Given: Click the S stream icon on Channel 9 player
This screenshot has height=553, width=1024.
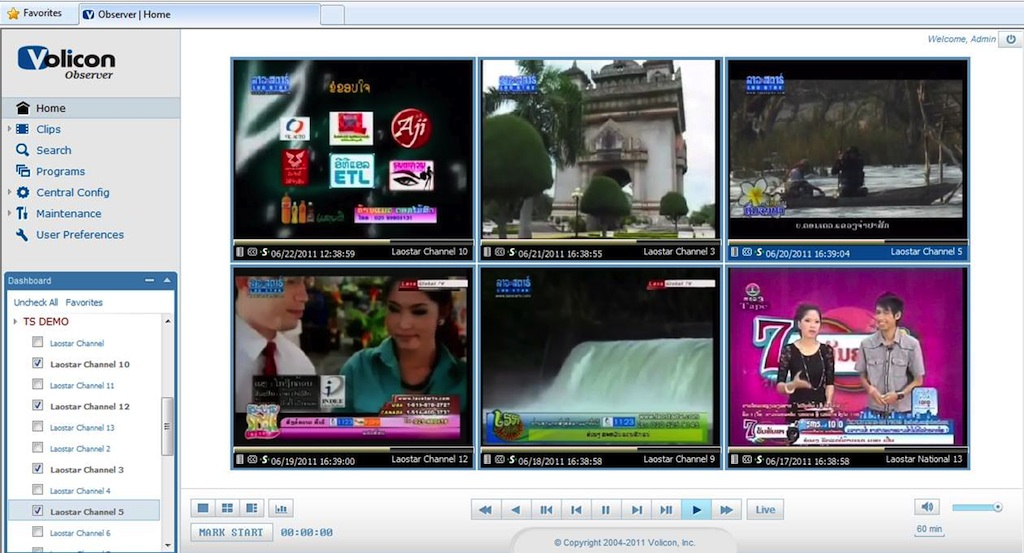Looking at the screenshot, I should (512, 460).
